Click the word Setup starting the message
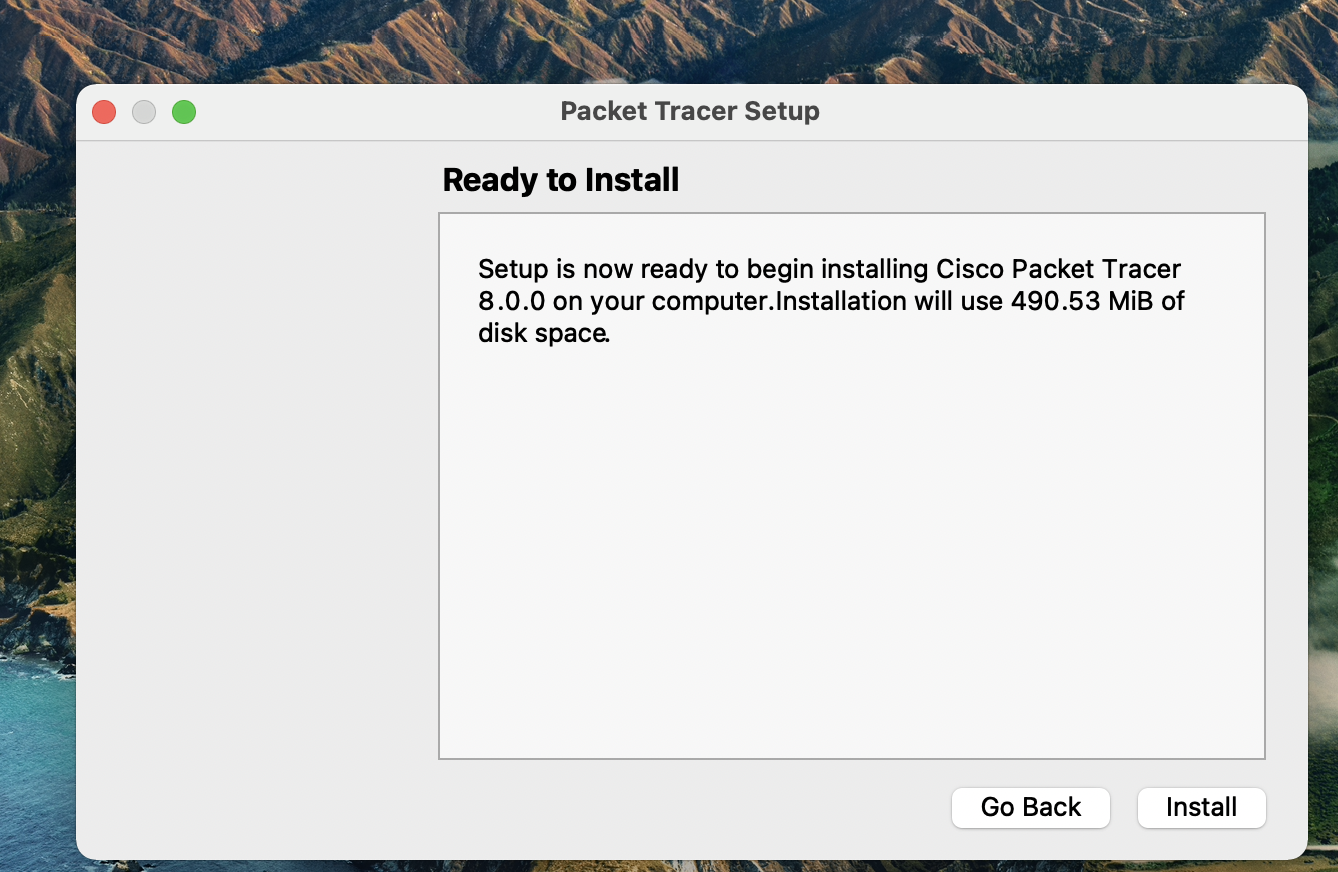The width and height of the screenshot is (1338, 872). 513,269
